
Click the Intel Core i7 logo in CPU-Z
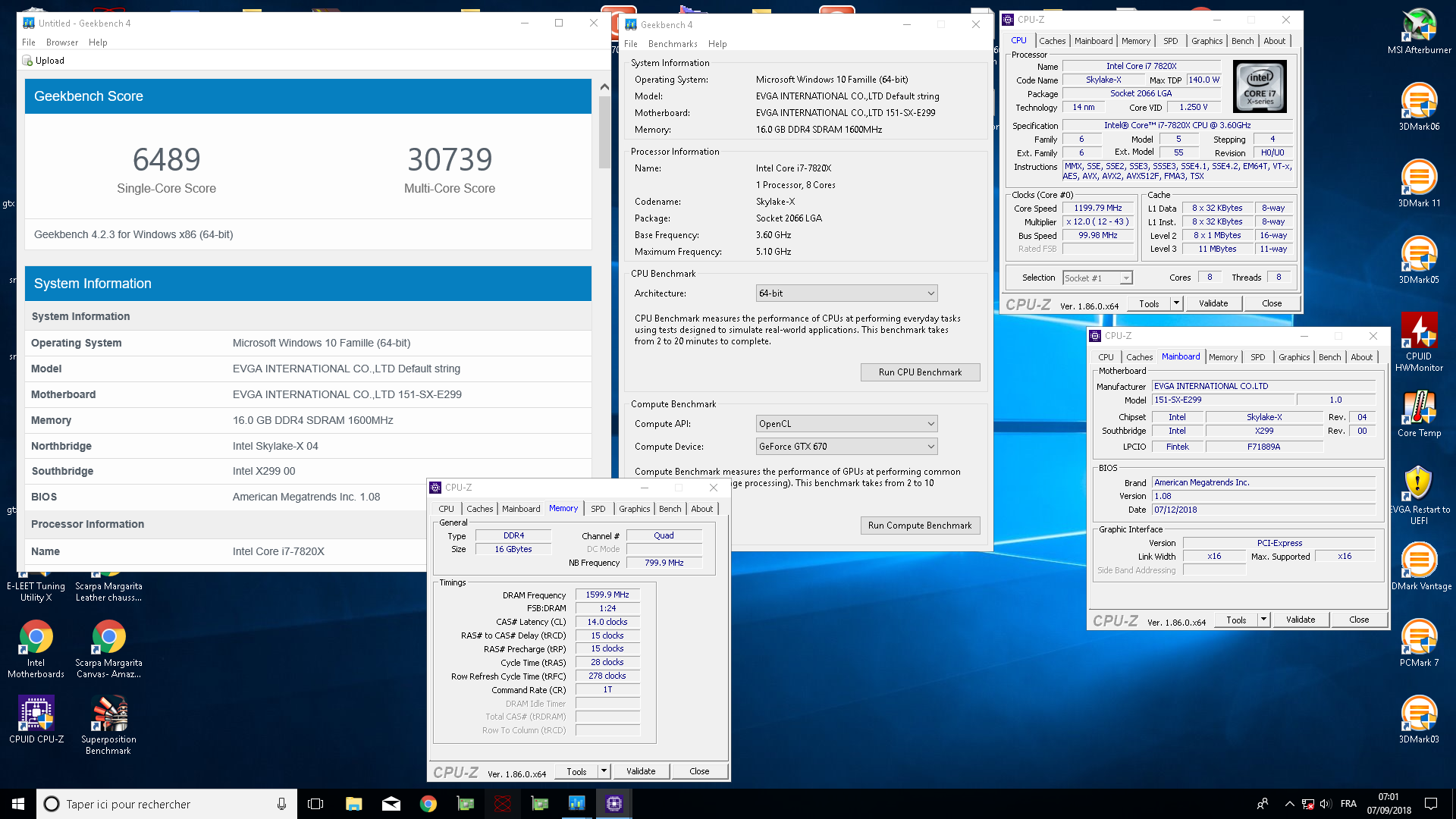coord(1260,87)
